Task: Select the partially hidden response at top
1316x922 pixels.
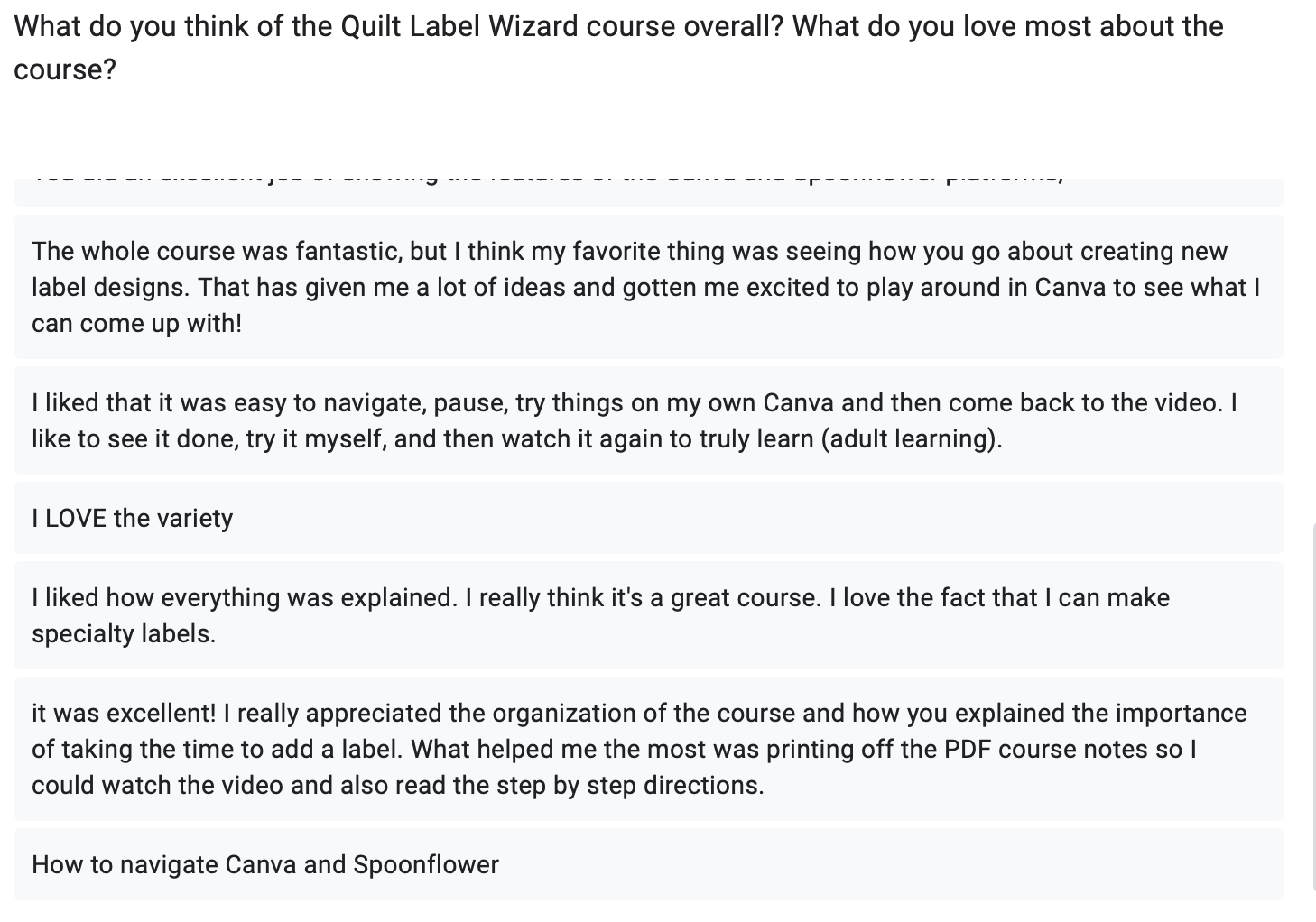Action: coord(648,191)
